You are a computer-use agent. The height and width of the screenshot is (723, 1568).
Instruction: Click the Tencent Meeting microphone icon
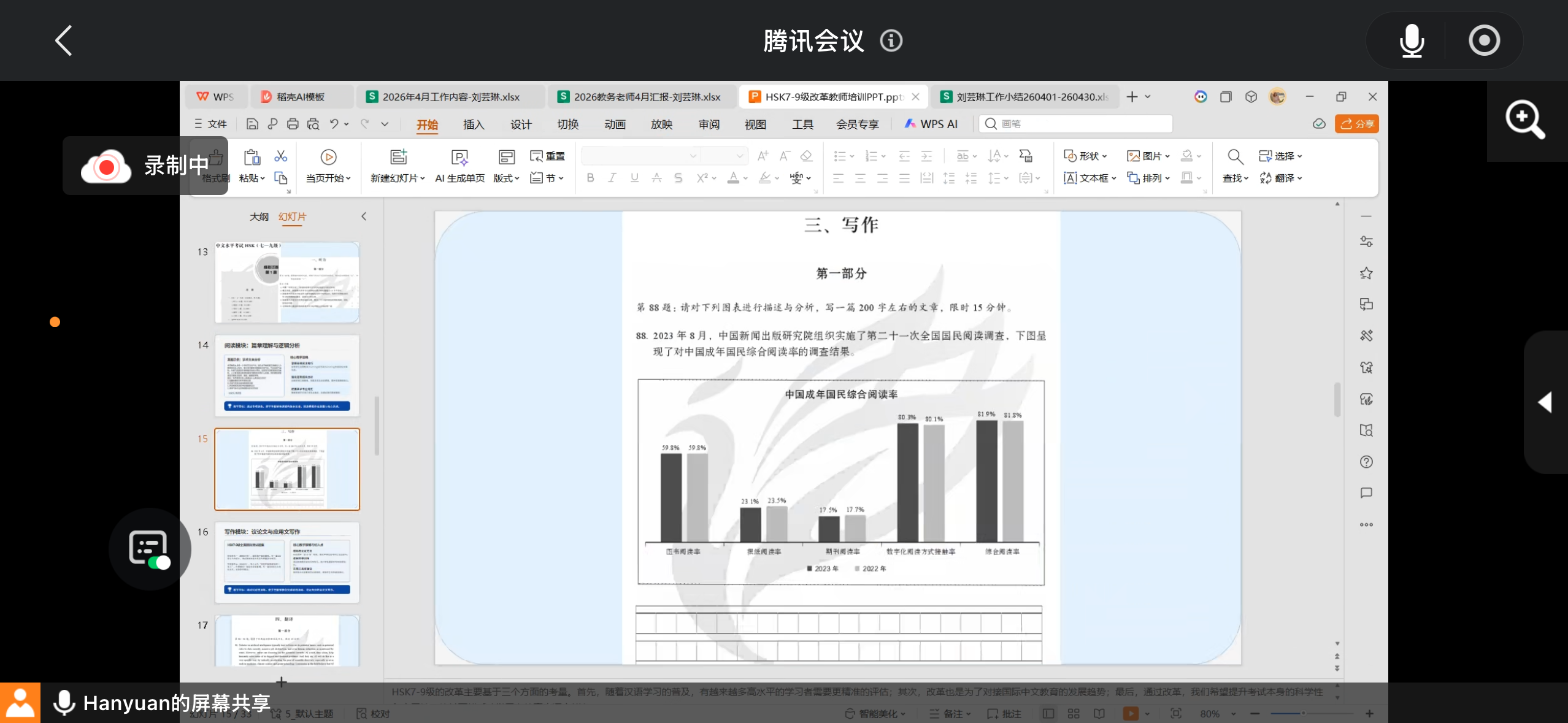click(x=1411, y=41)
